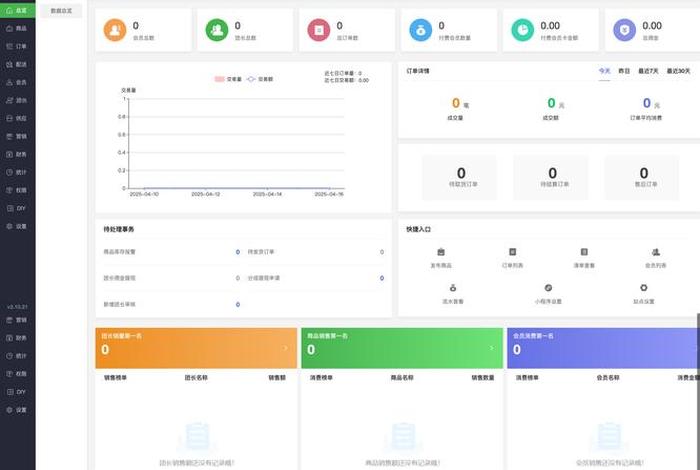
Task: Click the purple 会员消费第一名 banner
Action: [x=603, y=348]
